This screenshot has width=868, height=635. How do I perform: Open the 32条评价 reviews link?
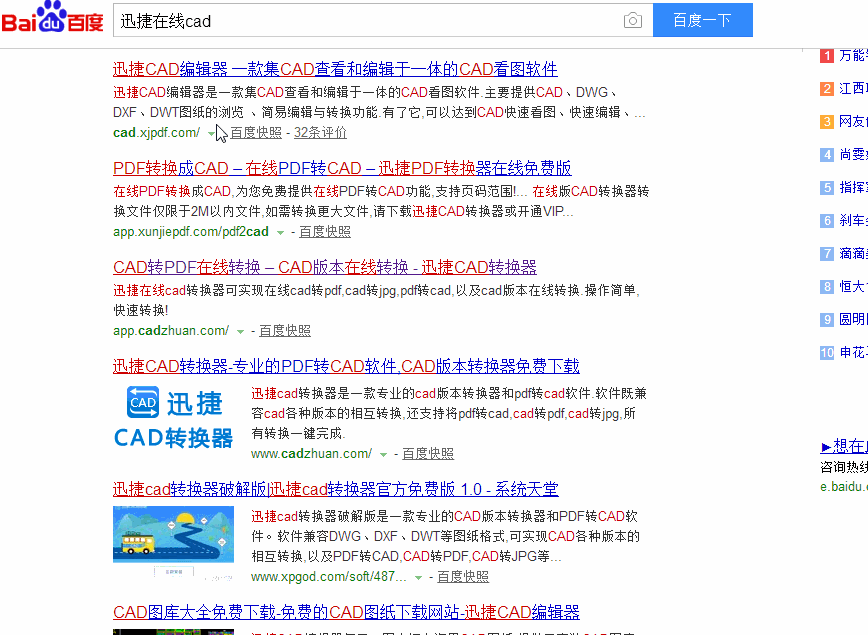(320, 133)
